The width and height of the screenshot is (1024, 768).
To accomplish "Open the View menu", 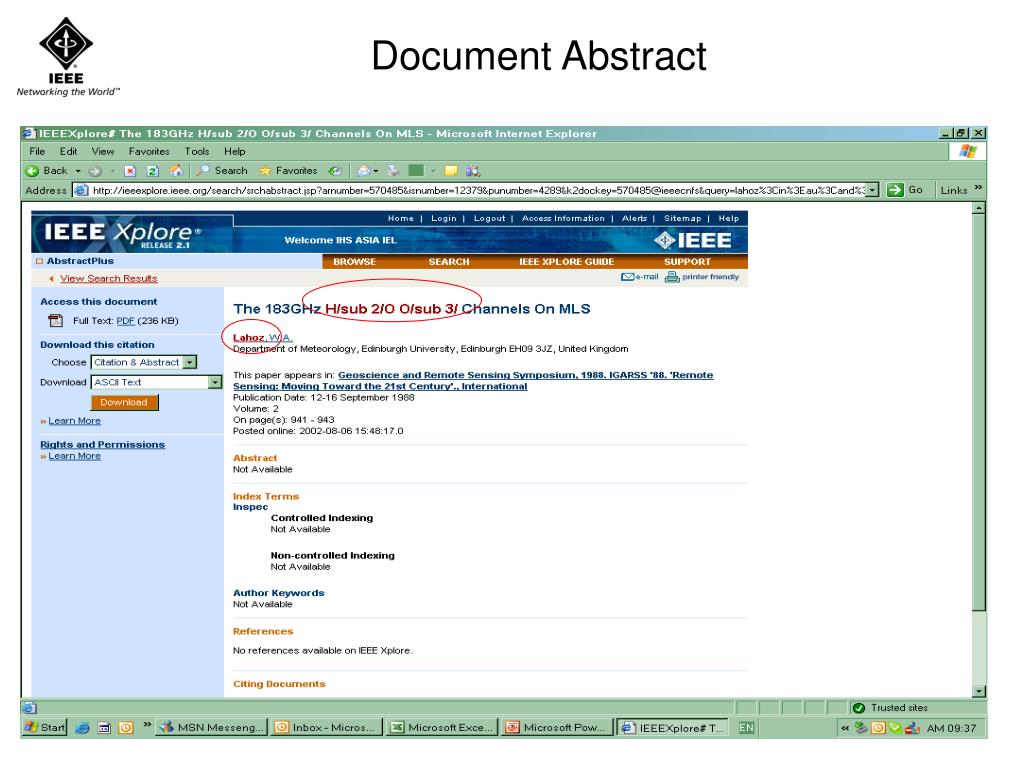I will [103, 152].
